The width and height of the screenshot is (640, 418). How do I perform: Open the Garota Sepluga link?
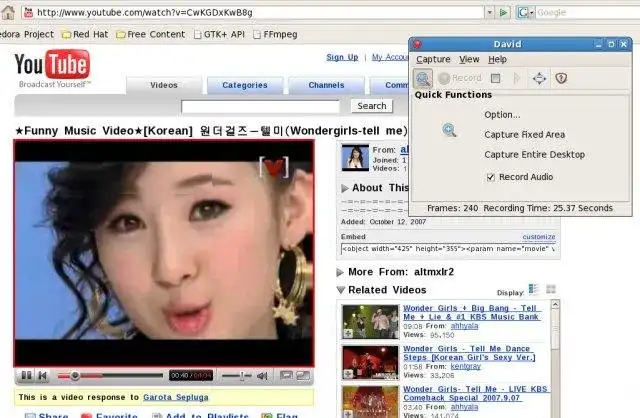176,397
